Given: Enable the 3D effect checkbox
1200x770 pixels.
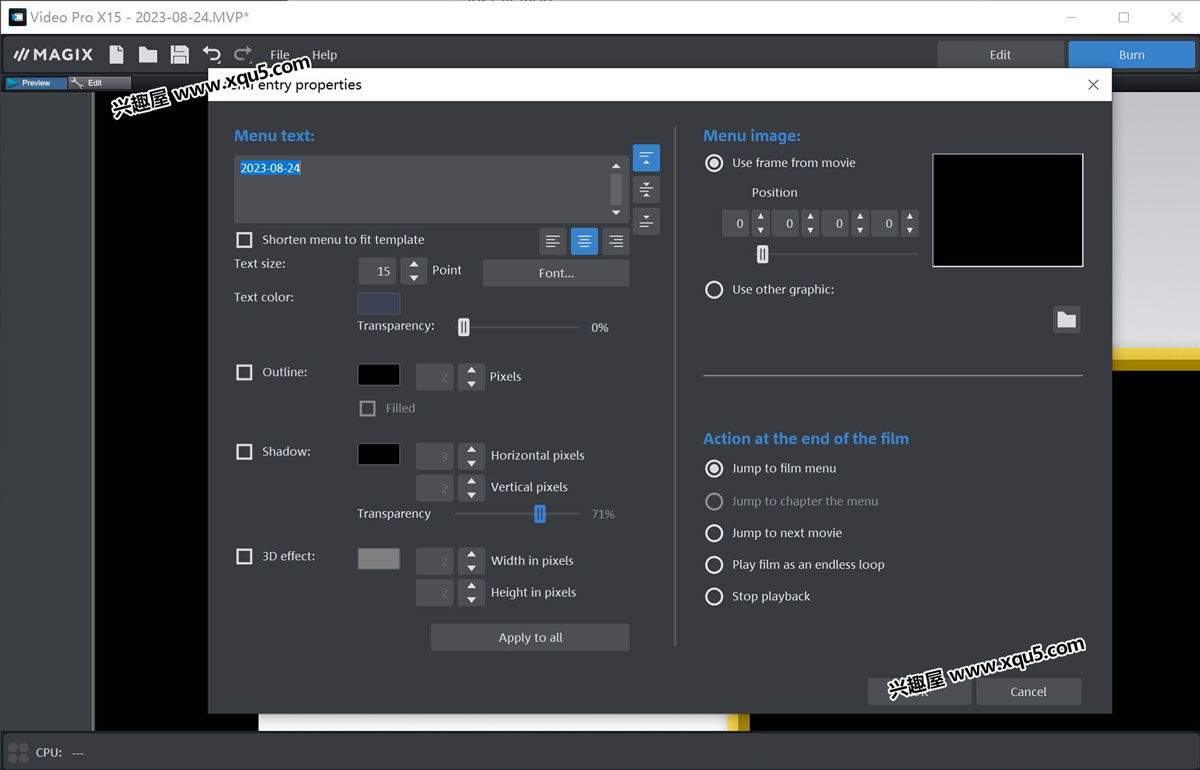Looking at the screenshot, I should [x=244, y=556].
